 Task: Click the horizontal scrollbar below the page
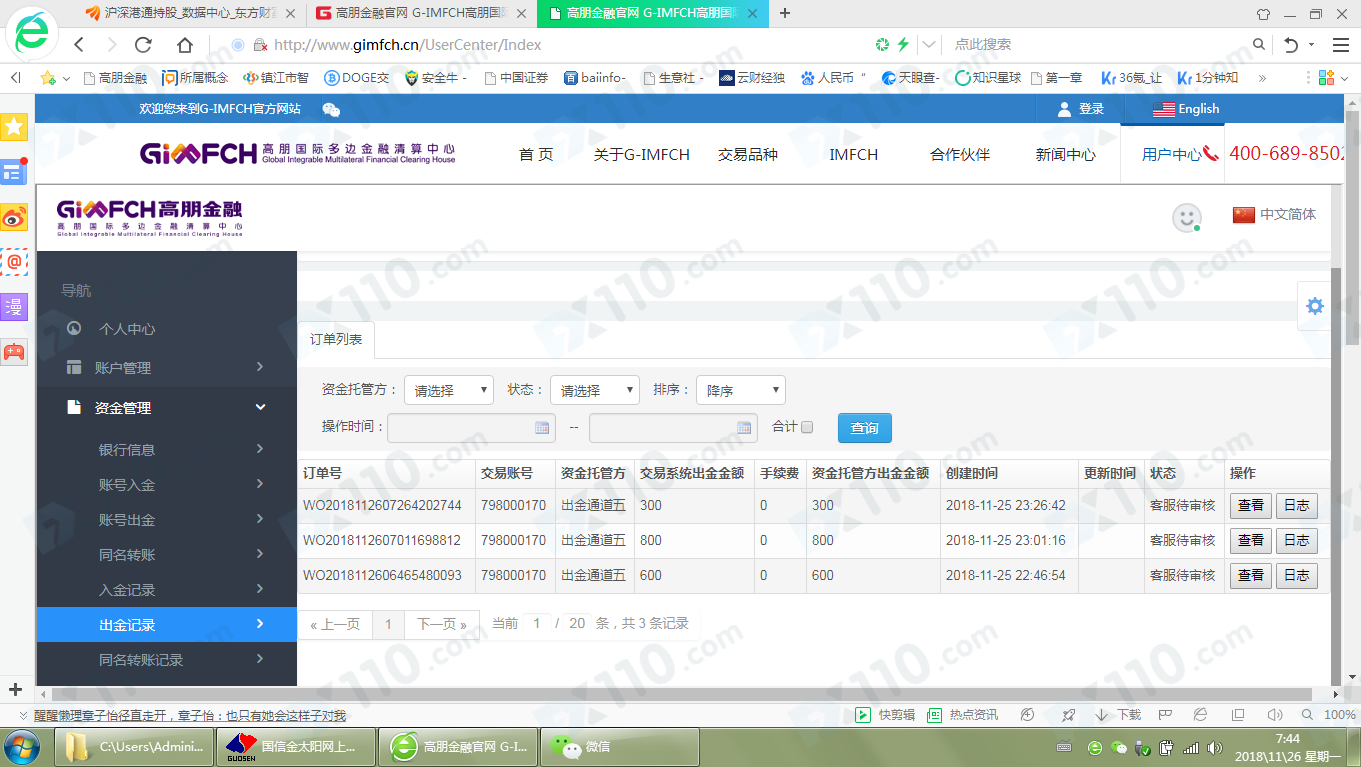point(683,694)
